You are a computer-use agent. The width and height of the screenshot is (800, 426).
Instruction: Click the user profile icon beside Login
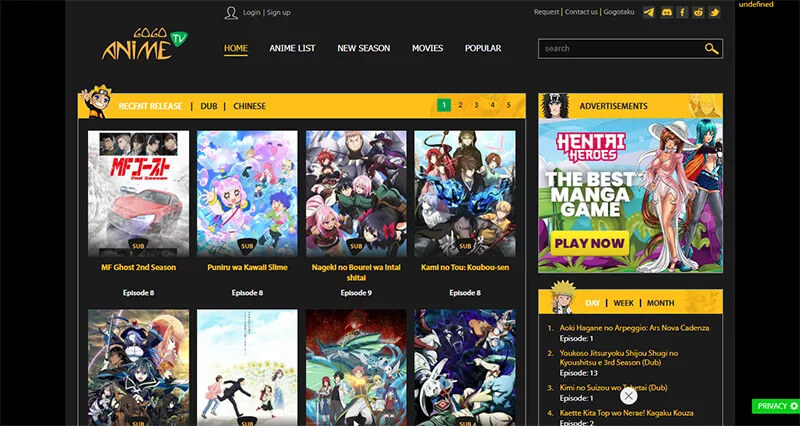pos(231,13)
